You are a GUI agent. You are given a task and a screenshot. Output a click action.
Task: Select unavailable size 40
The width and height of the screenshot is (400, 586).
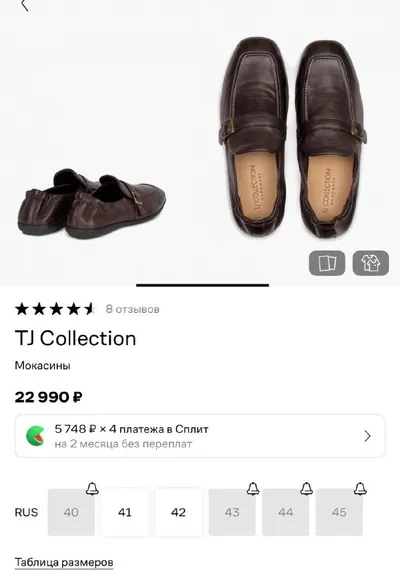(x=71, y=512)
